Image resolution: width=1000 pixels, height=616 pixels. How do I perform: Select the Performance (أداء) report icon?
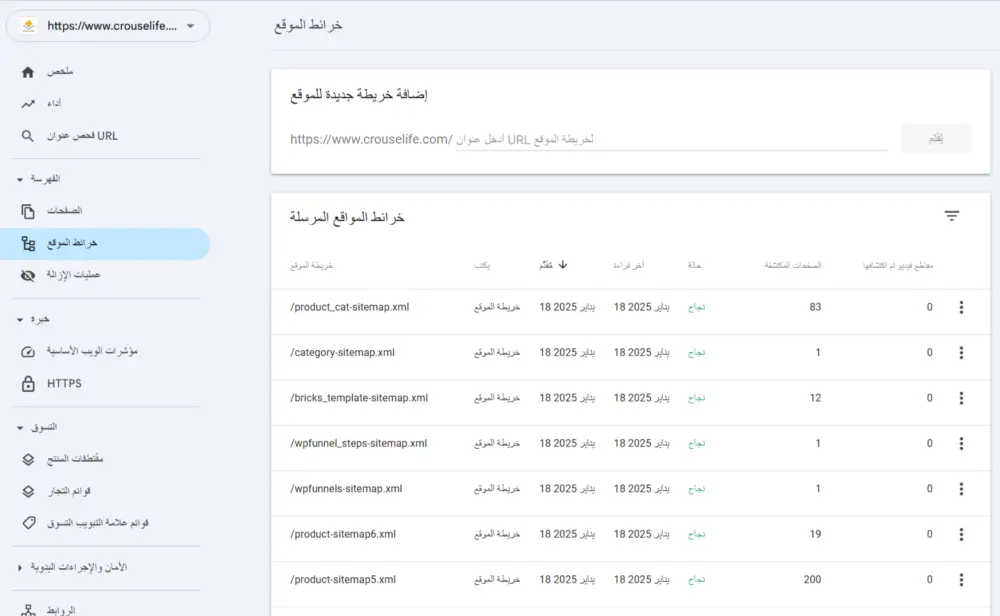26,103
